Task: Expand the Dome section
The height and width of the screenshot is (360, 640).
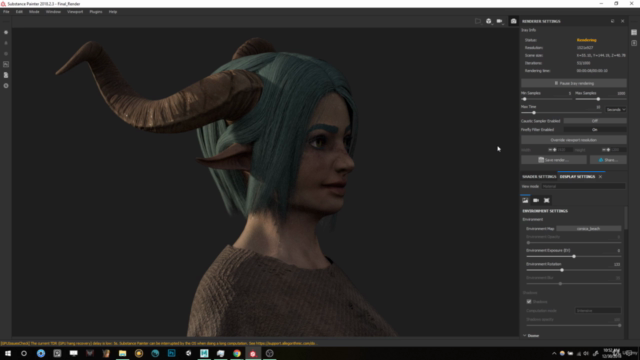Action: 531,336
